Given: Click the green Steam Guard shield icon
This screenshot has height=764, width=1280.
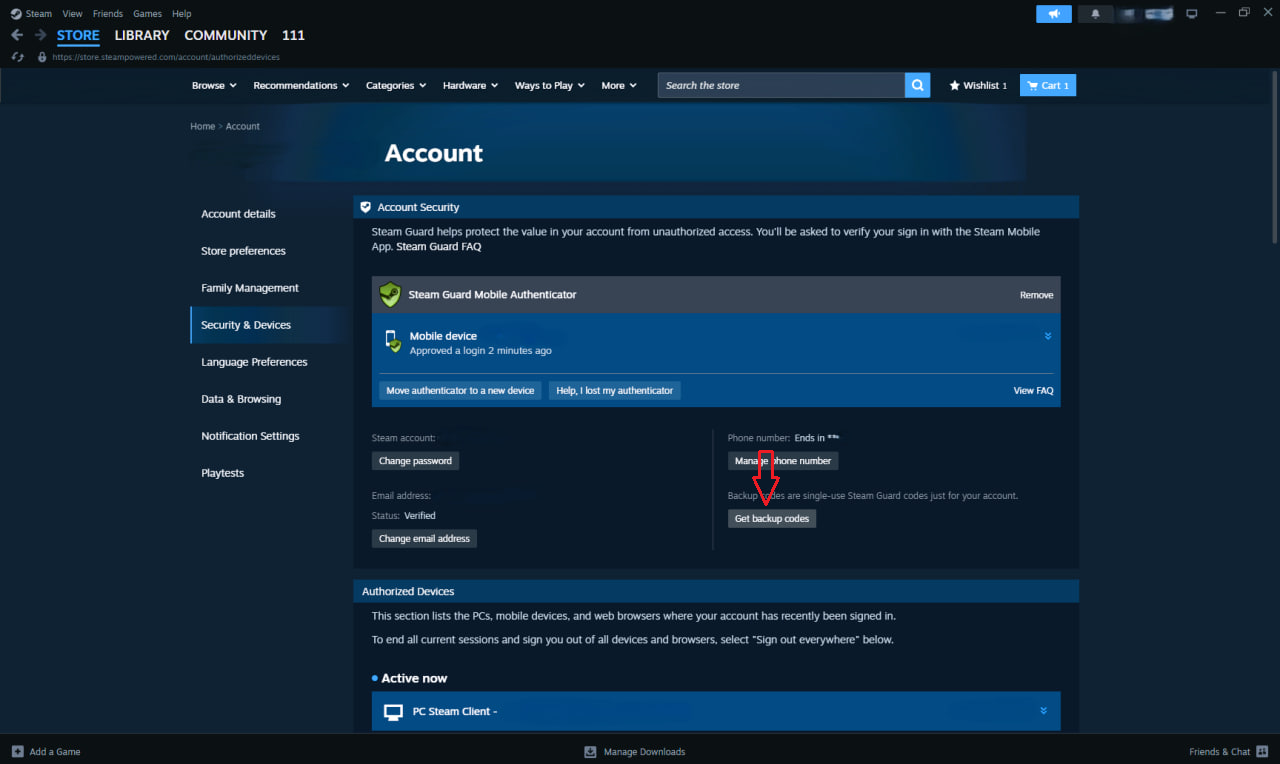Looking at the screenshot, I should 390,295.
